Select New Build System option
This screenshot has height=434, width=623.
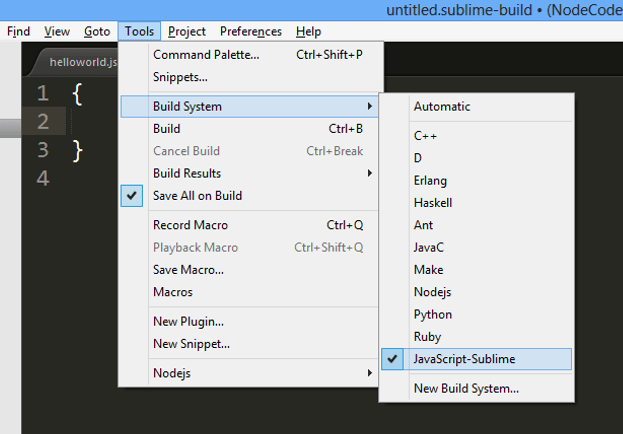click(x=465, y=388)
